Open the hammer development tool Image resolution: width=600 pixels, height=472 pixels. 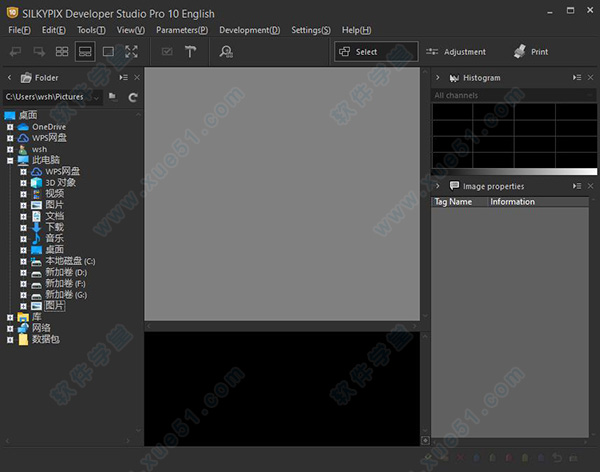click(190, 52)
